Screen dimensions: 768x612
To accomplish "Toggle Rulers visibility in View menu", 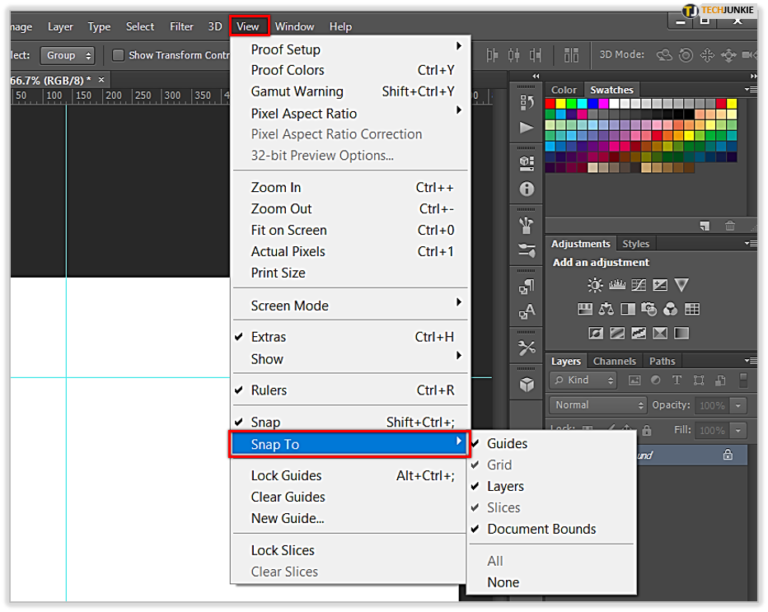I will click(x=350, y=390).
